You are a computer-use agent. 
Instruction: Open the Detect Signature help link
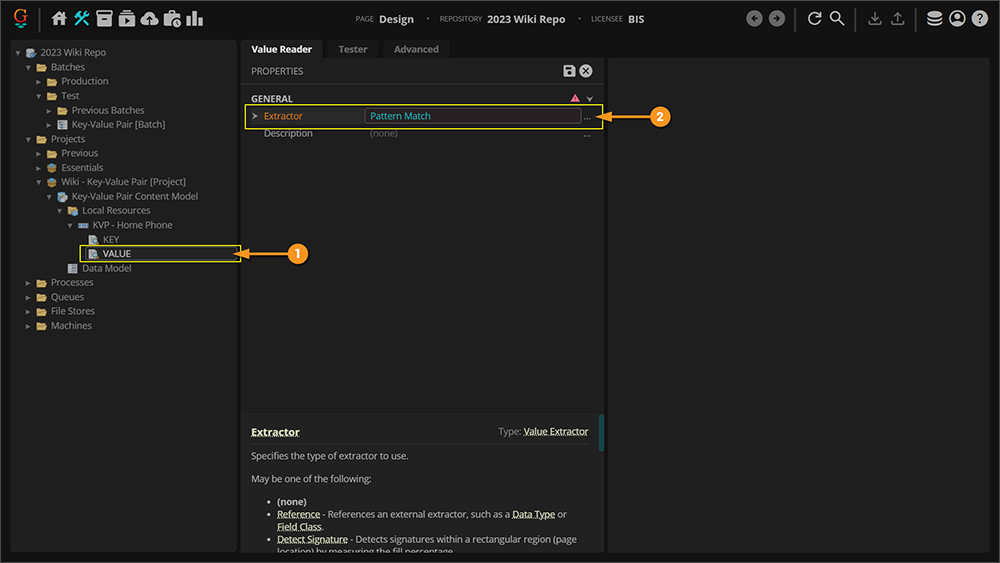tap(312, 539)
